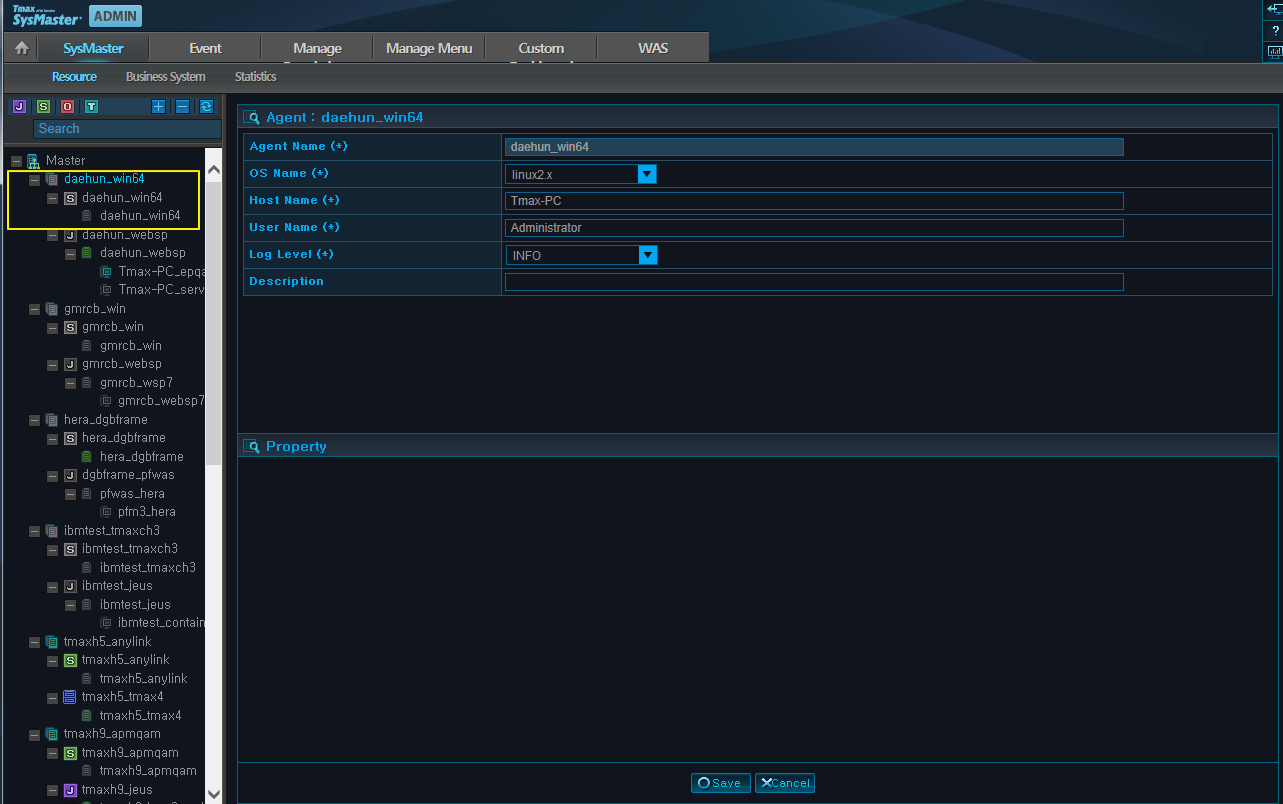1283x804 pixels.
Task: Click the blue server icon of tmaxh5_tmax4
Action: pyautogui.click(x=70, y=697)
